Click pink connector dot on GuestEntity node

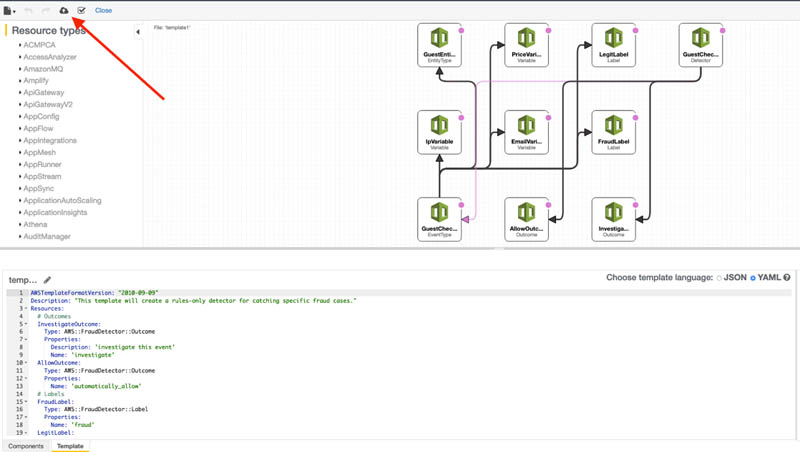pyautogui.click(x=461, y=31)
